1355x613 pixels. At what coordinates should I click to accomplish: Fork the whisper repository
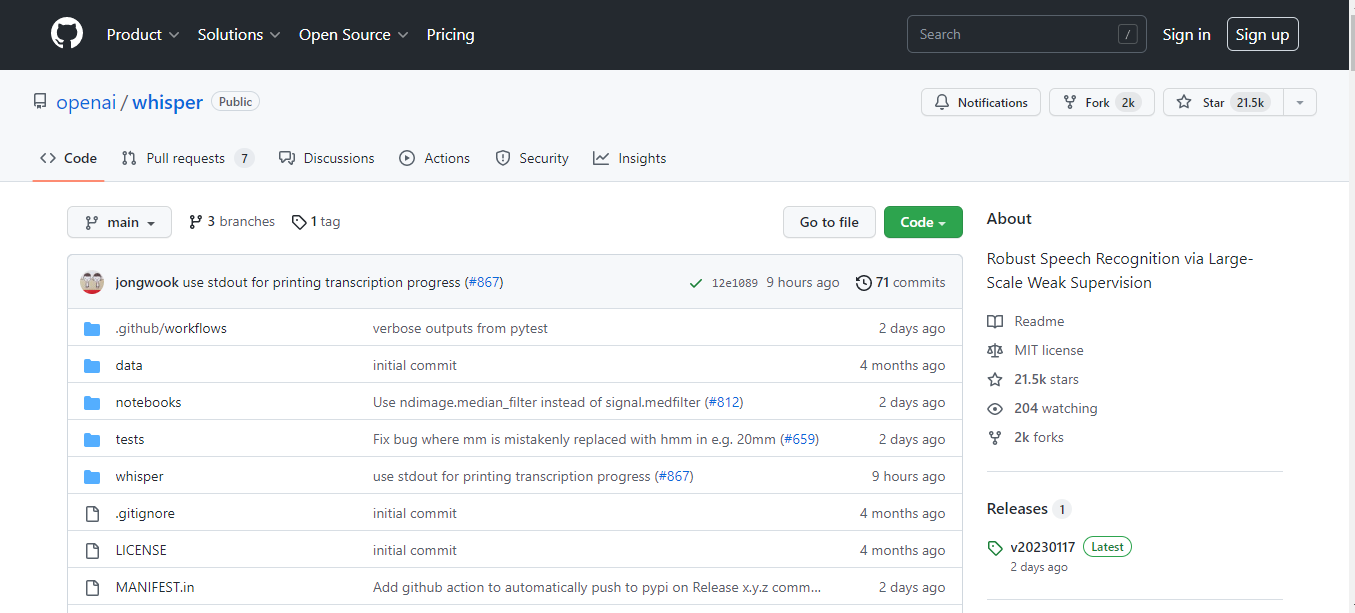(1102, 102)
